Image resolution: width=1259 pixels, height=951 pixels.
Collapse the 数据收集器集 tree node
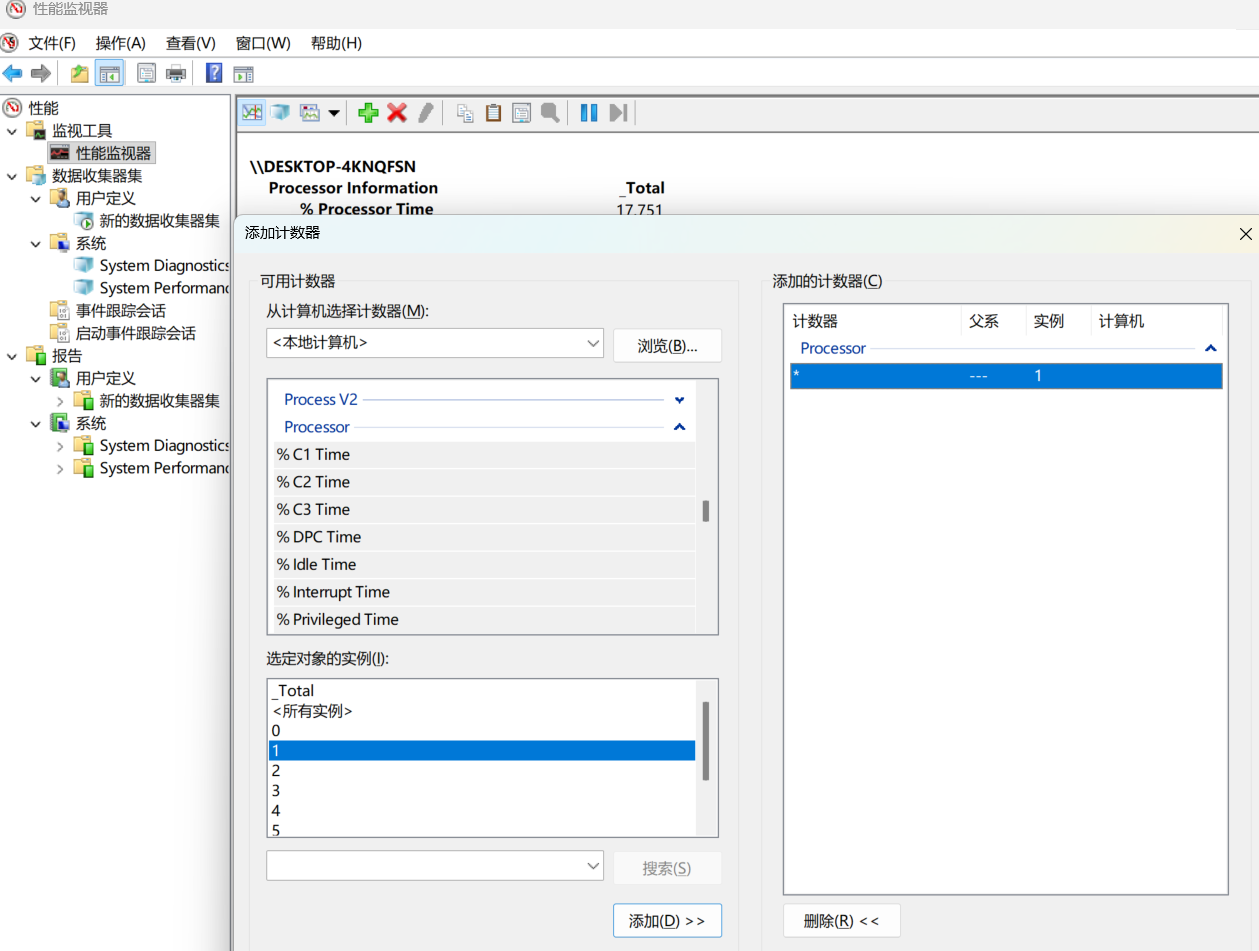pyautogui.click(x=13, y=176)
